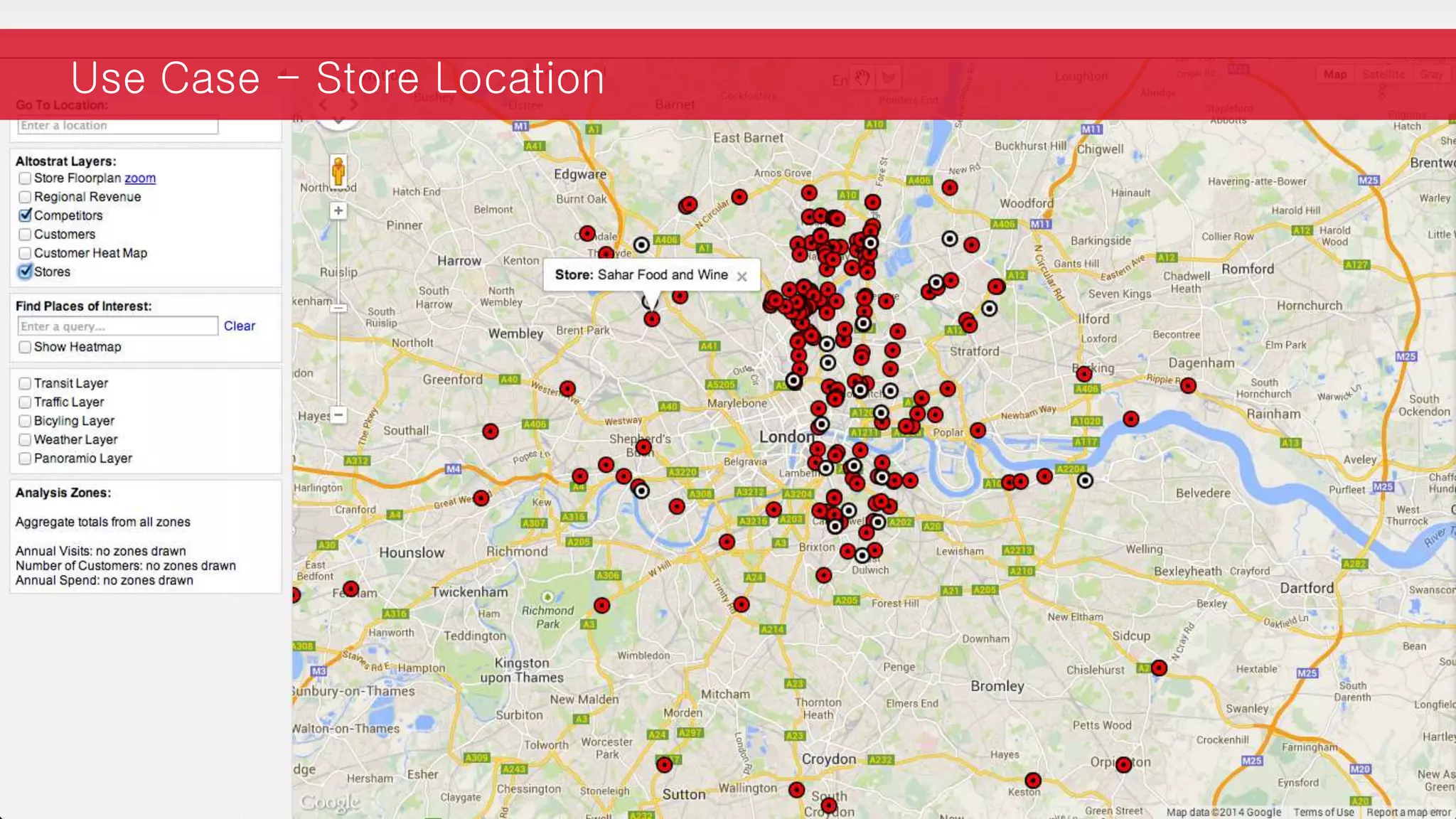Turn on the Transit Layer
The height and width of the screenshot is (819, 1456).
tap(25, 383)
